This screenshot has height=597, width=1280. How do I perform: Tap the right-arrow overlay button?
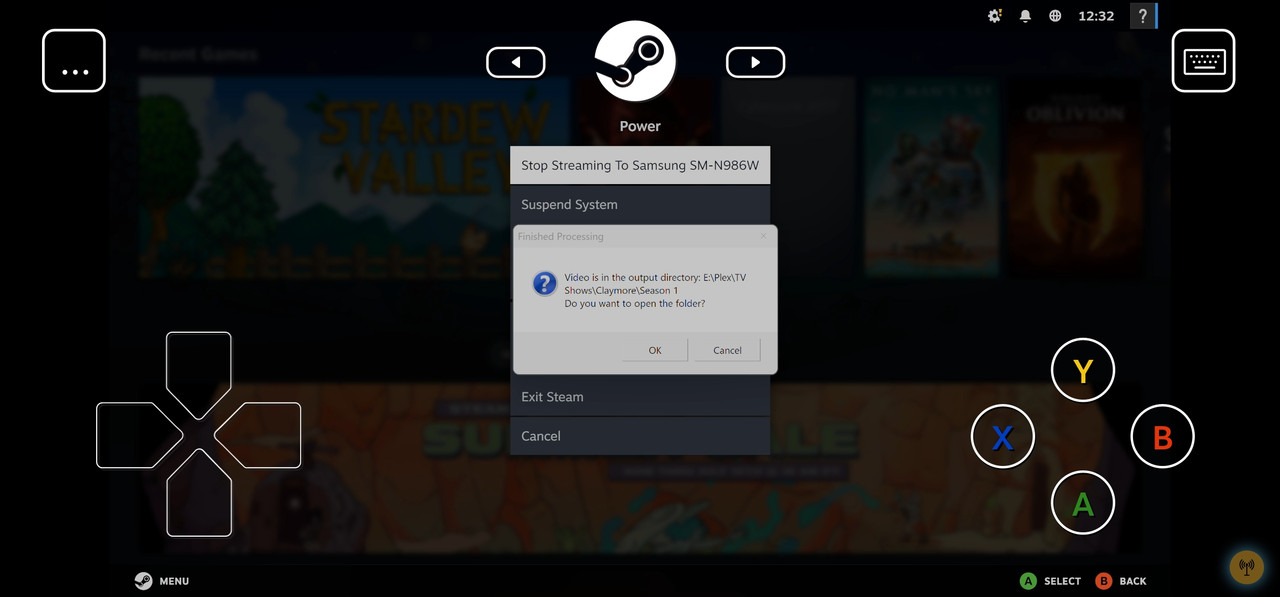755,62
